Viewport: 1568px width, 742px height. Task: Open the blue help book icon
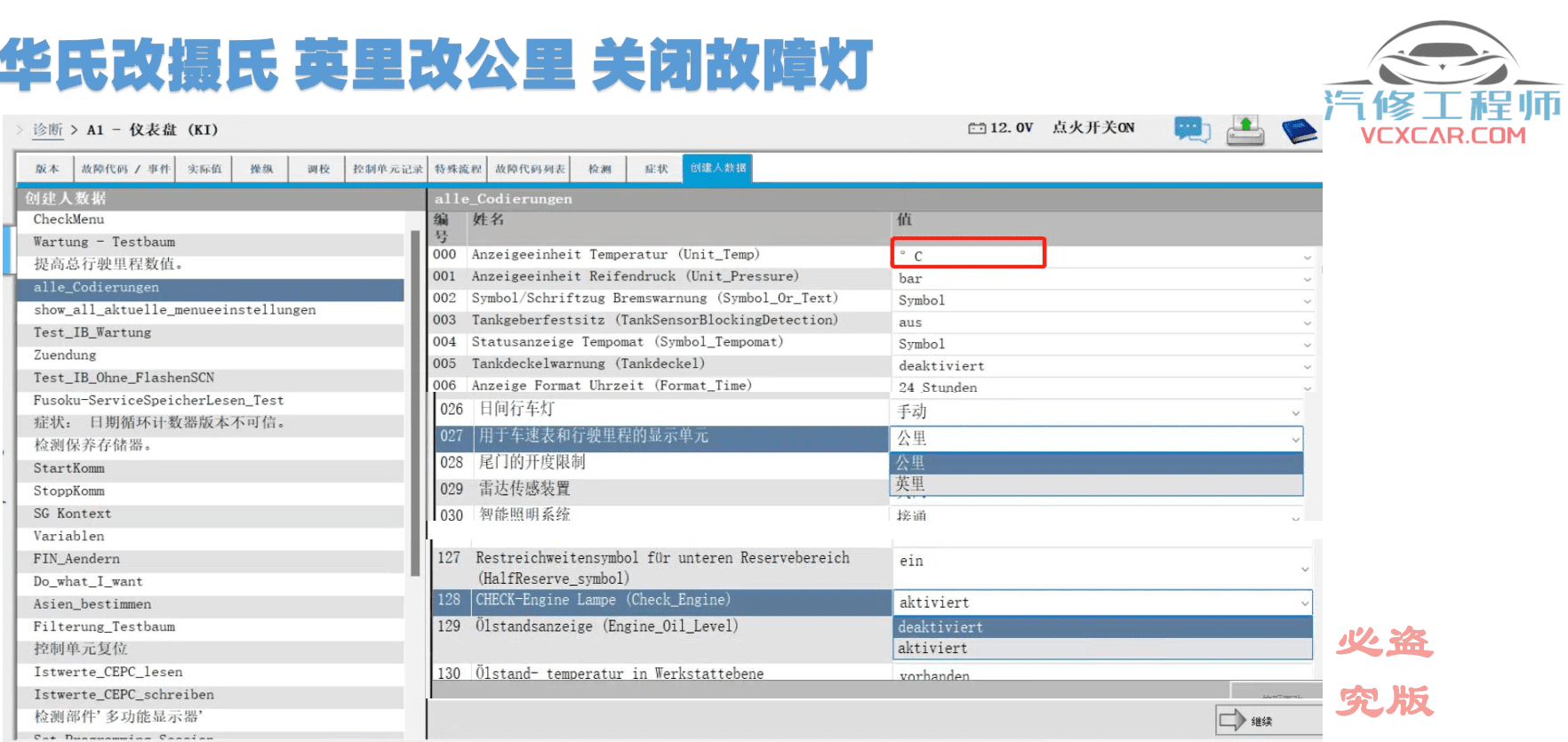click(1299, 131)
